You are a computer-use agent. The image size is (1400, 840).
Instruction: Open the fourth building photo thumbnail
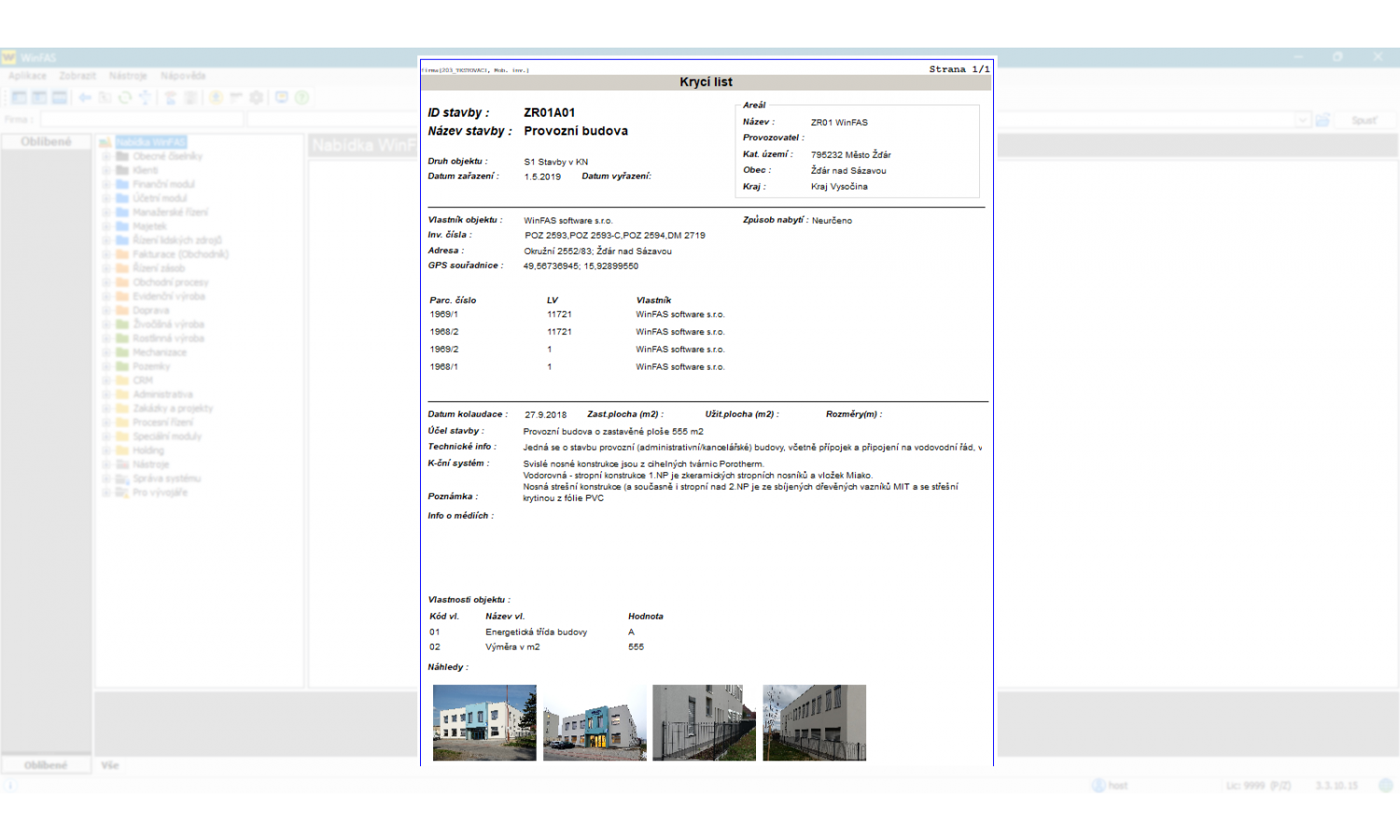coord(814,722)
